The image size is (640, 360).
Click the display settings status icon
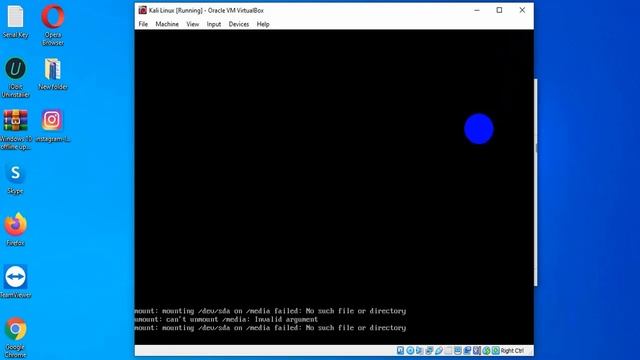point(458,350)
